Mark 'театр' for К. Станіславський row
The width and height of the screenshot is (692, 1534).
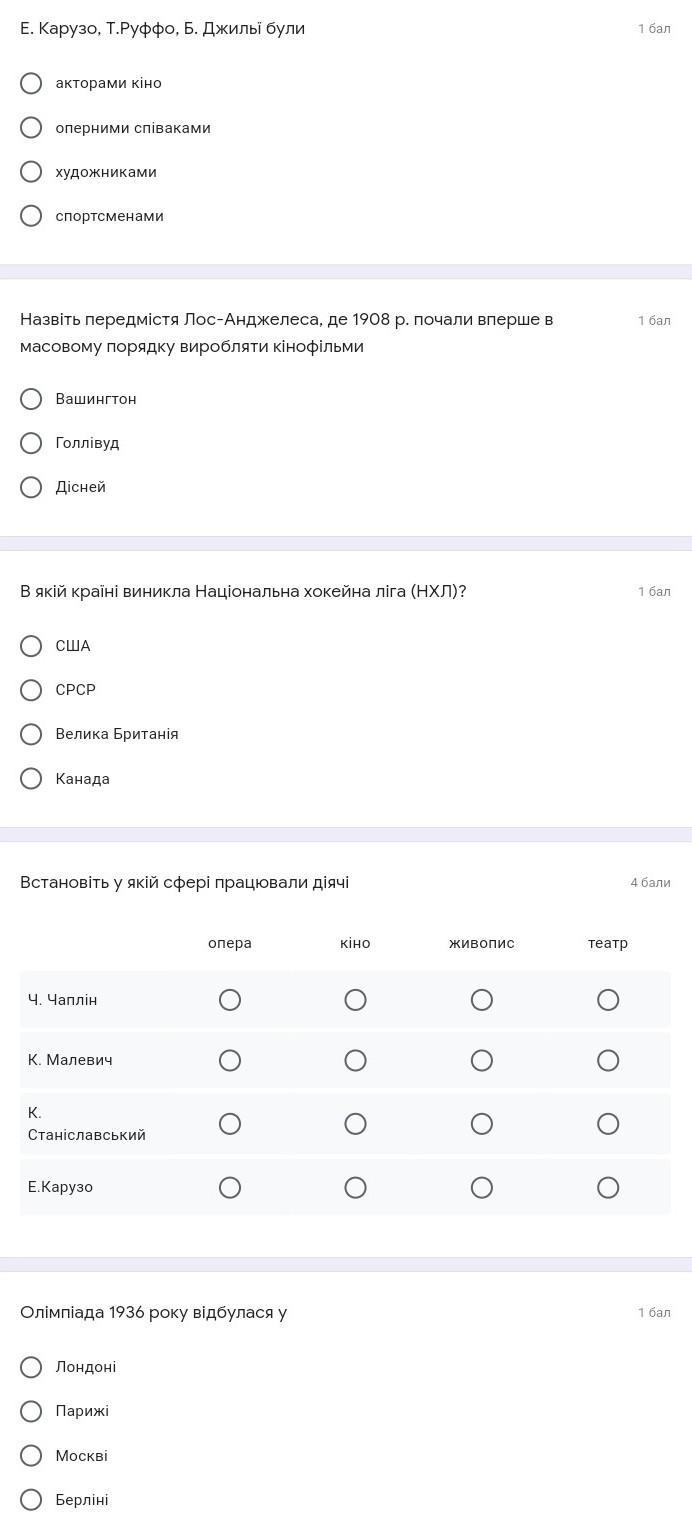coord(608,1124)
